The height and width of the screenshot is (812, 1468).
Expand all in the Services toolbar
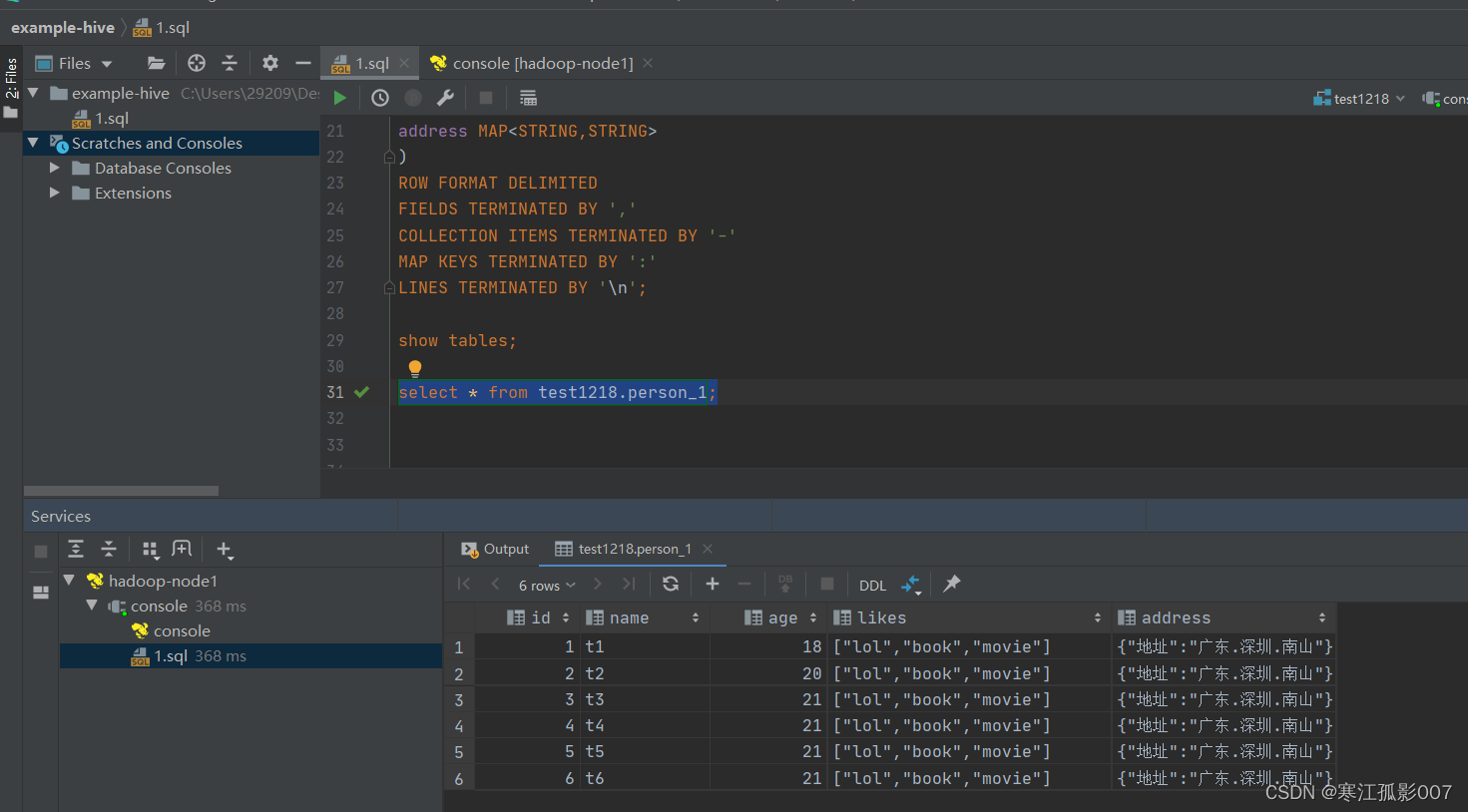(x=76, y=549)
